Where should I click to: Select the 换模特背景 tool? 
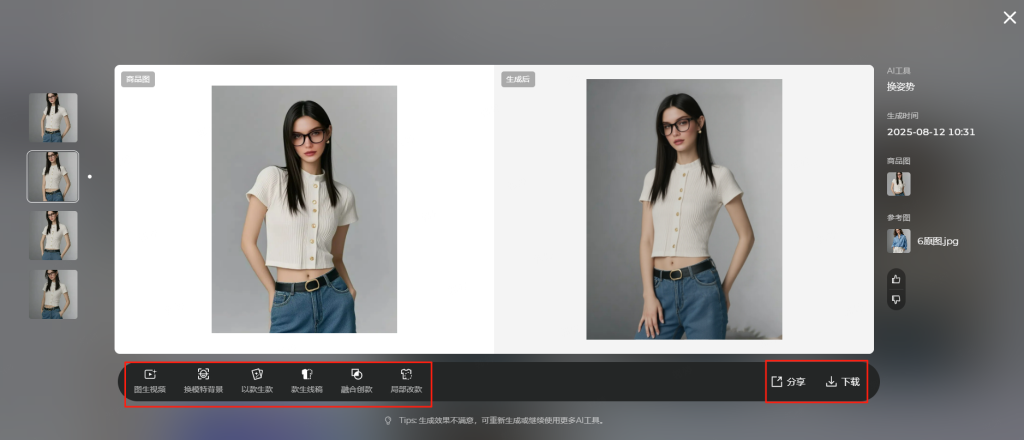pyautogui.click(x=203, y=381)
